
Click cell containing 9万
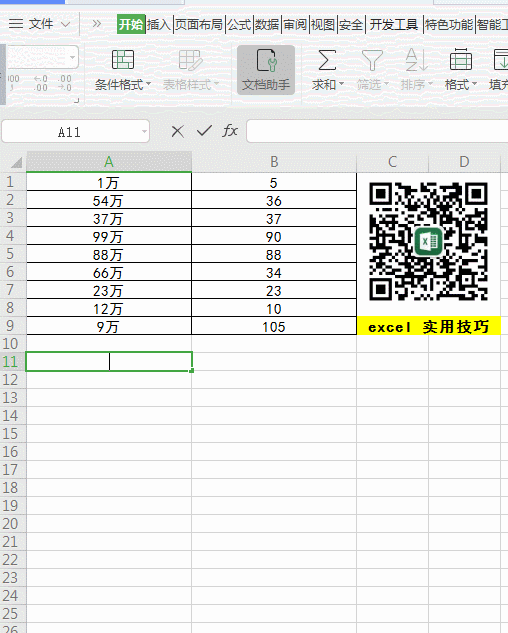(109, 326)
